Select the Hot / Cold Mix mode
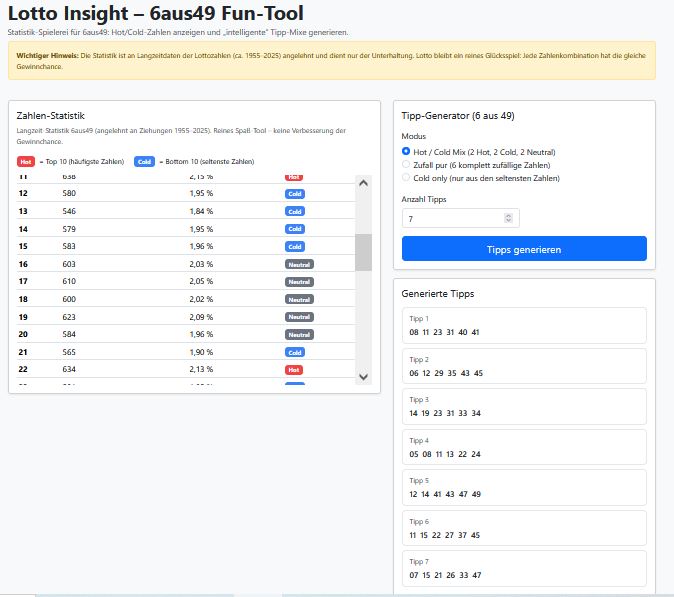 pos(406,151)
